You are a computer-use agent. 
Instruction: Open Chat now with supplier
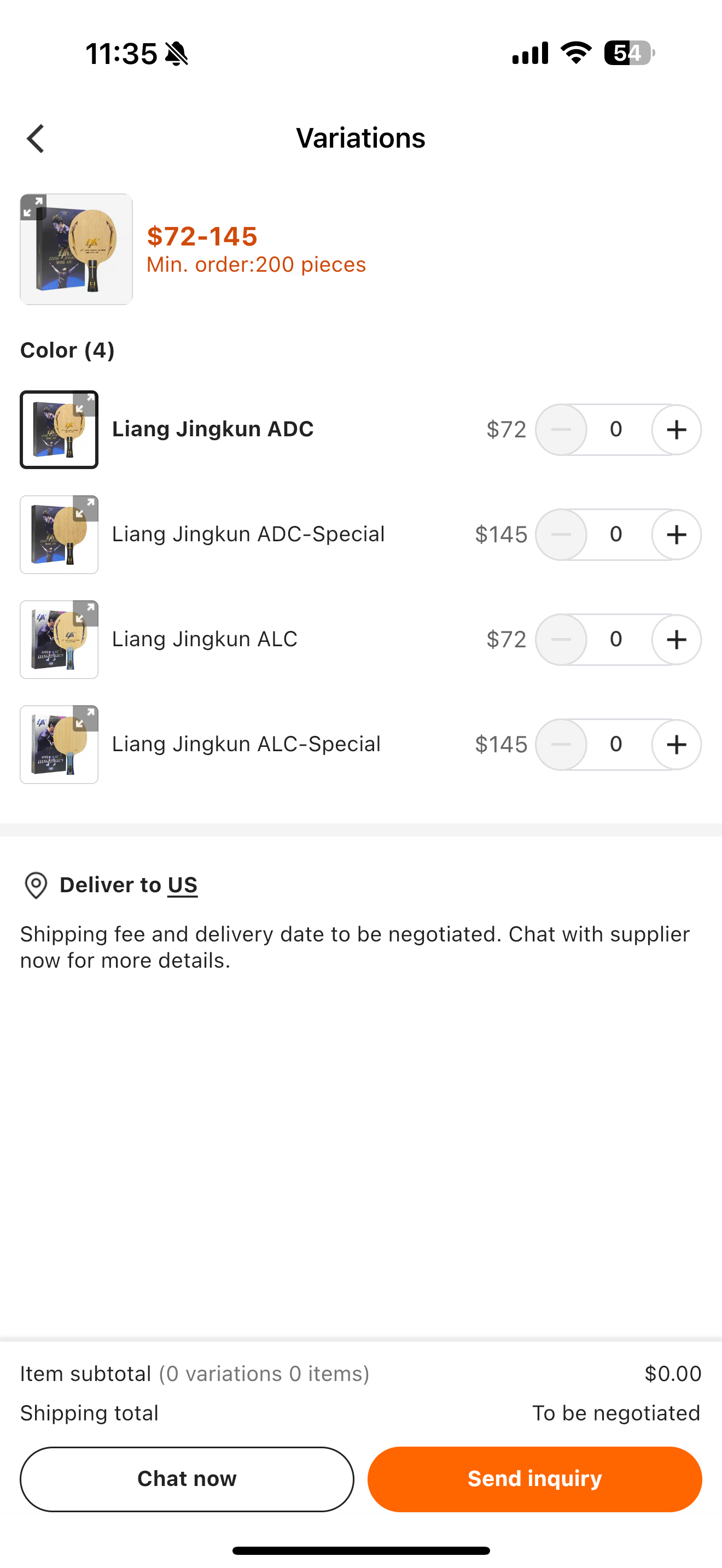click(x=187, y=1479)
